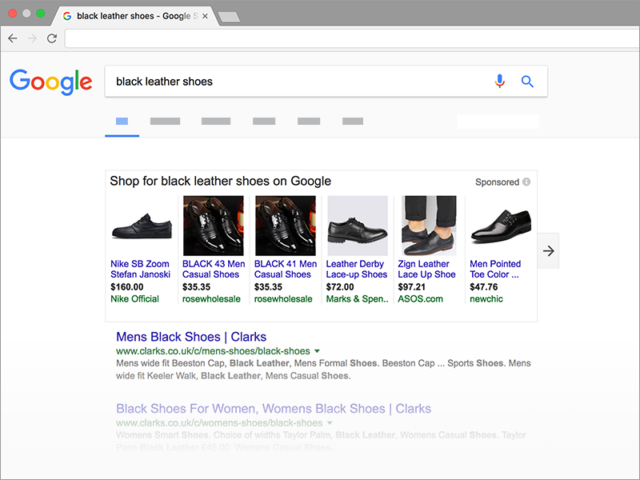The image size is (640, 480).
Task: Open BLACK 41 Men Casual Shoes link
Action: [x=285, y=269]
